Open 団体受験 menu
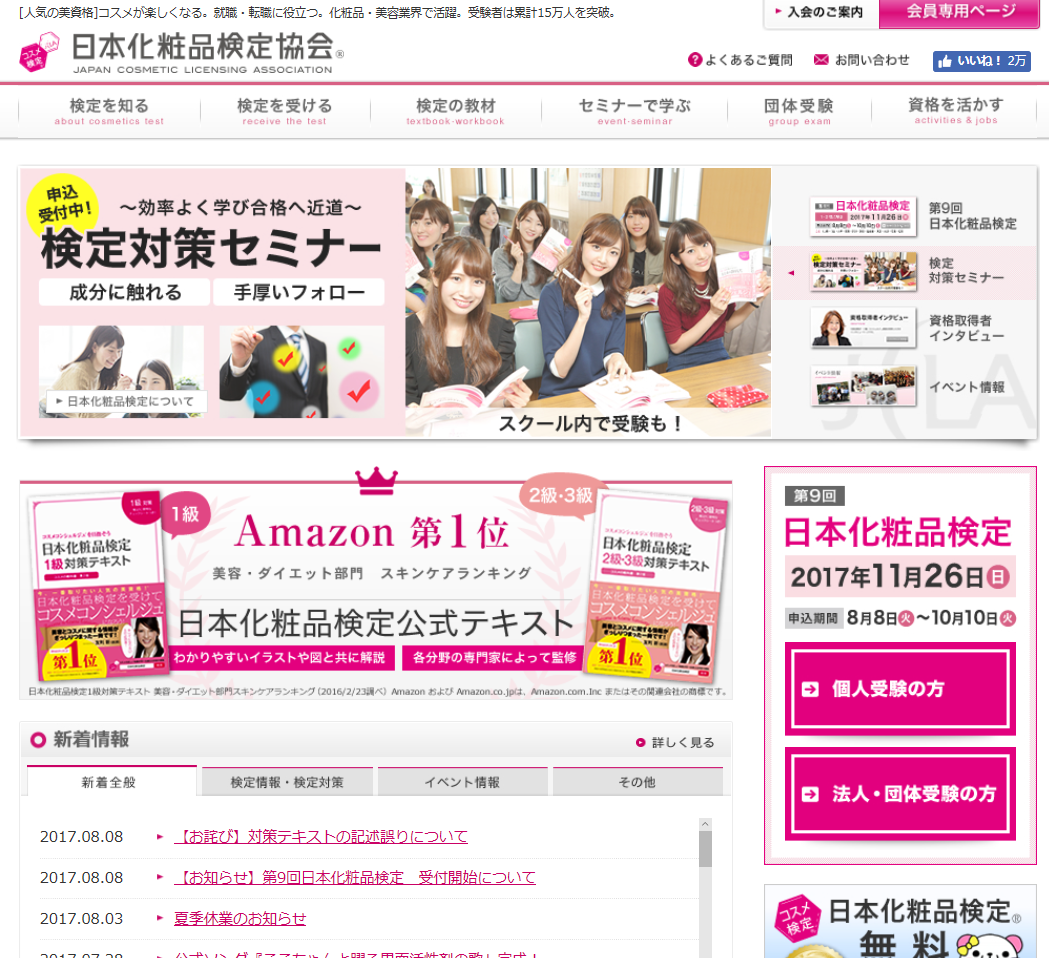 tap(799, 111)
